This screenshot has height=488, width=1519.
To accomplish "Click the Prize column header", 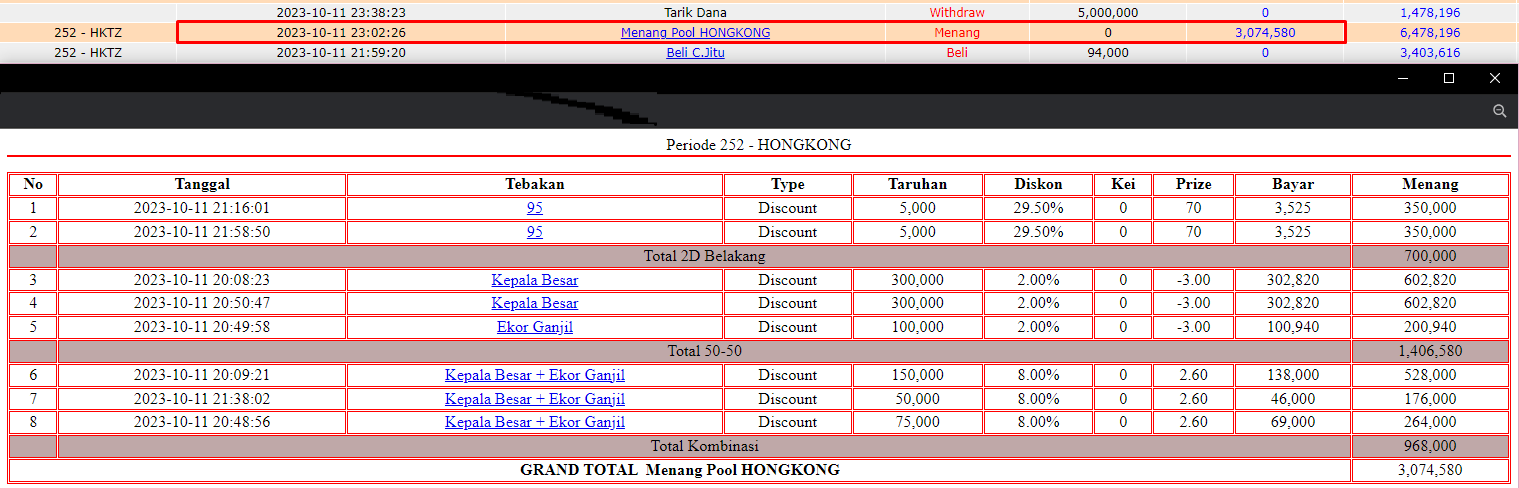I will click(1193, 184).
